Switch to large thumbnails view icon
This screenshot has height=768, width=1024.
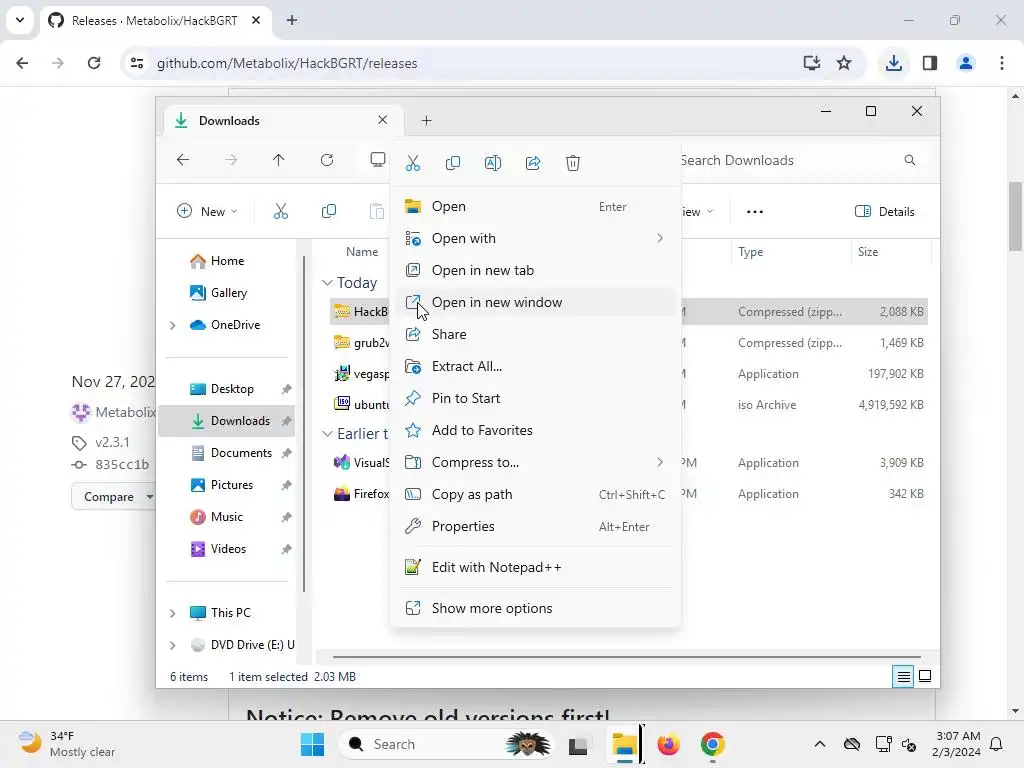click(x=925, y=677)
